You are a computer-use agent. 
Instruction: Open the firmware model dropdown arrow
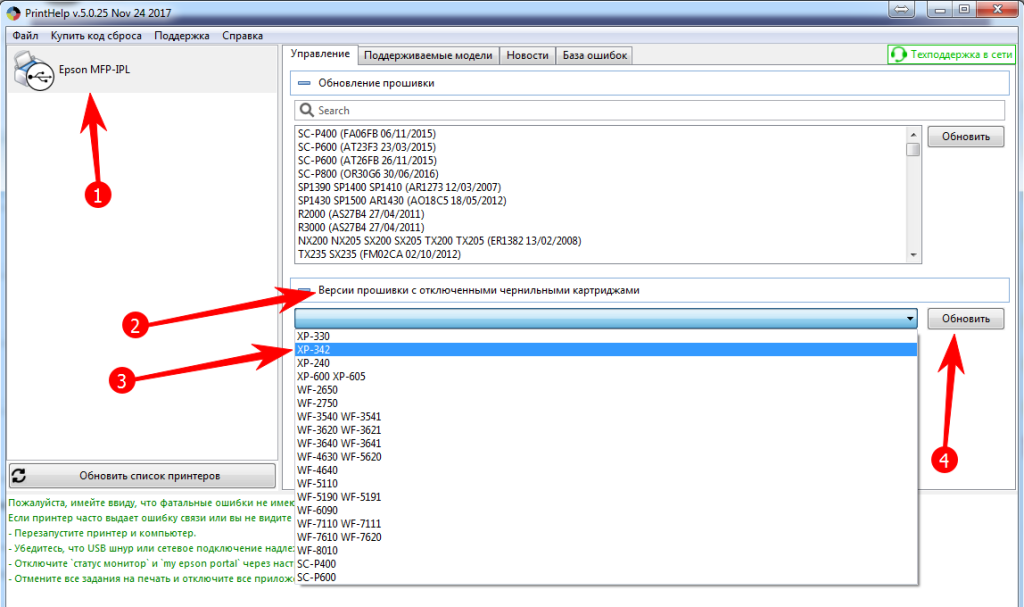(x=909, y=319)
